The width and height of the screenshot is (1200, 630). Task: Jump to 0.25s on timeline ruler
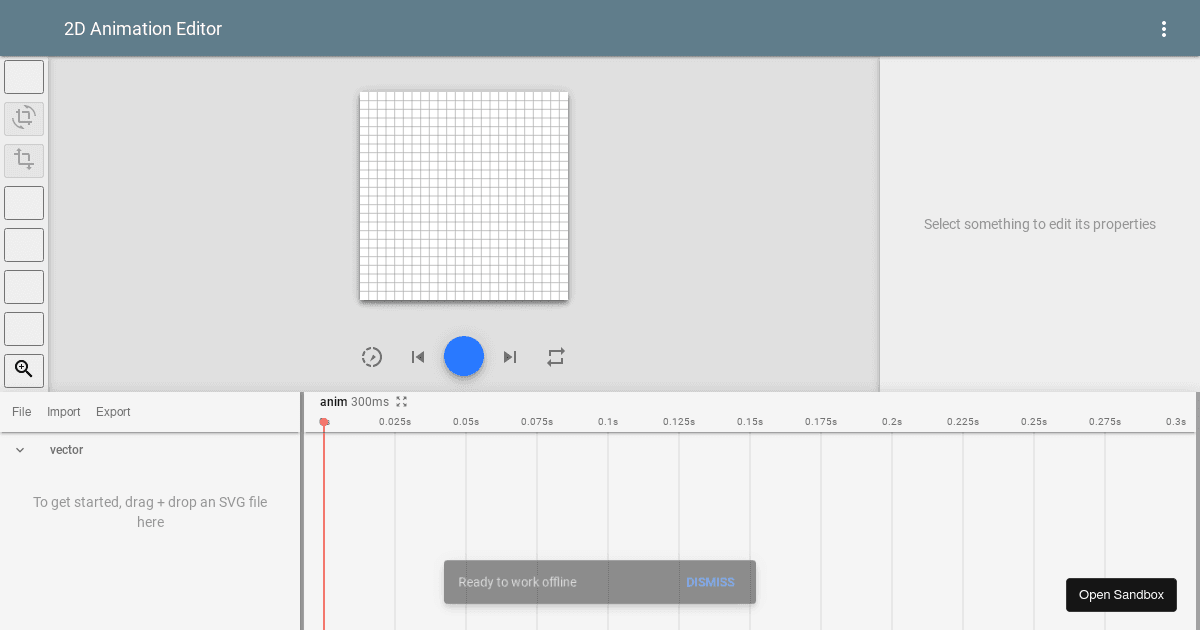(x=1034, y=422)
